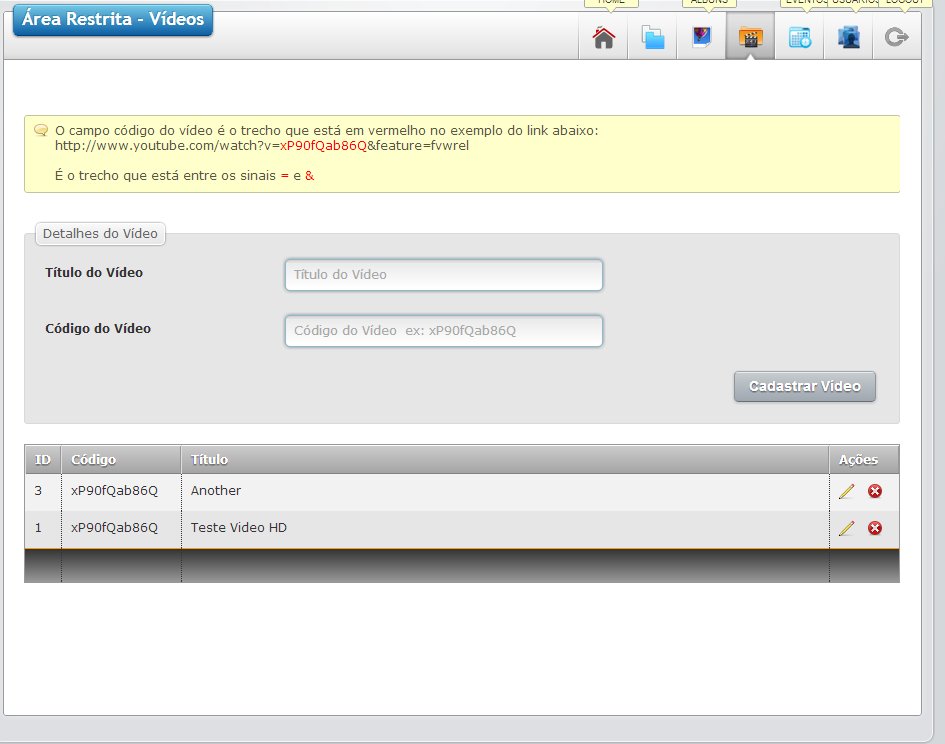Go to Álbuns photo icon
This screenshot has width=945, height=744.
click(702, 37)
